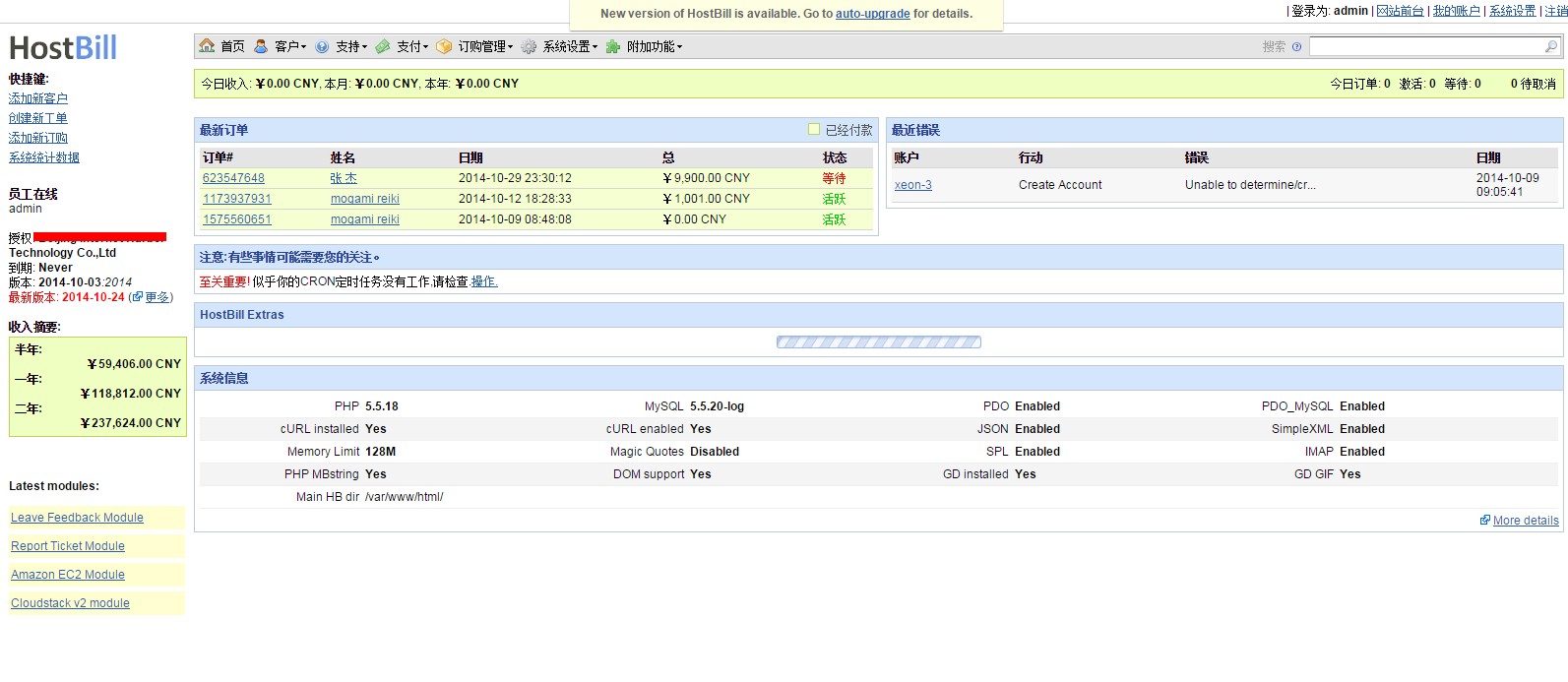Screen dimensions: 1568x682
Task: Click the external-link icon beside 更多
Action: 138,296
